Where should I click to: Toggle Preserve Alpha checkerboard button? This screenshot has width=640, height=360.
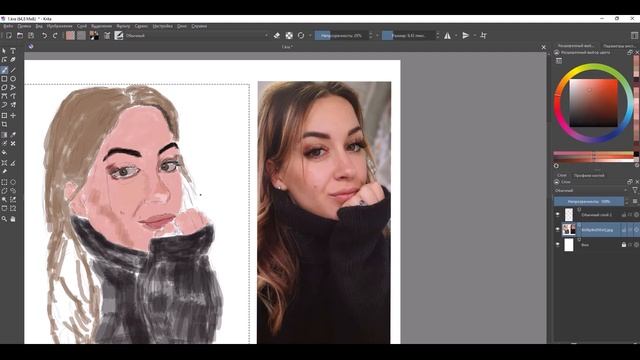(289, 36)
